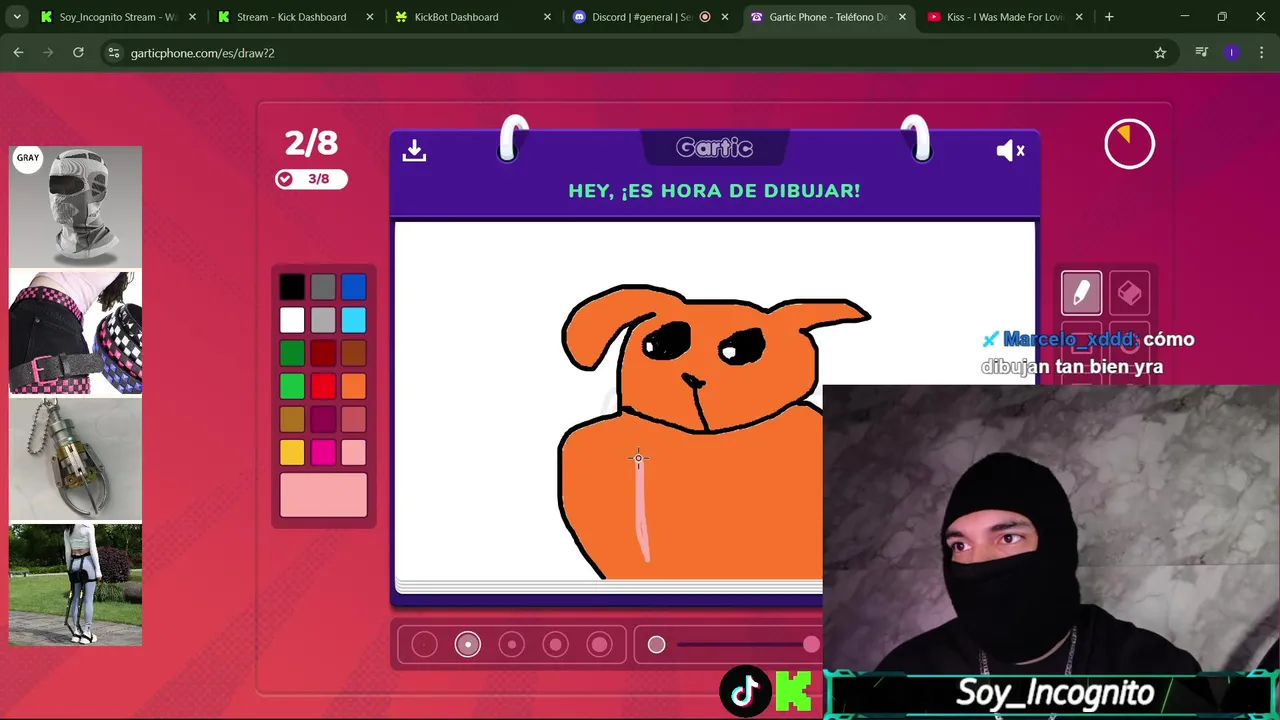Open the woman in park reference thumbnail

pos(76,585)
